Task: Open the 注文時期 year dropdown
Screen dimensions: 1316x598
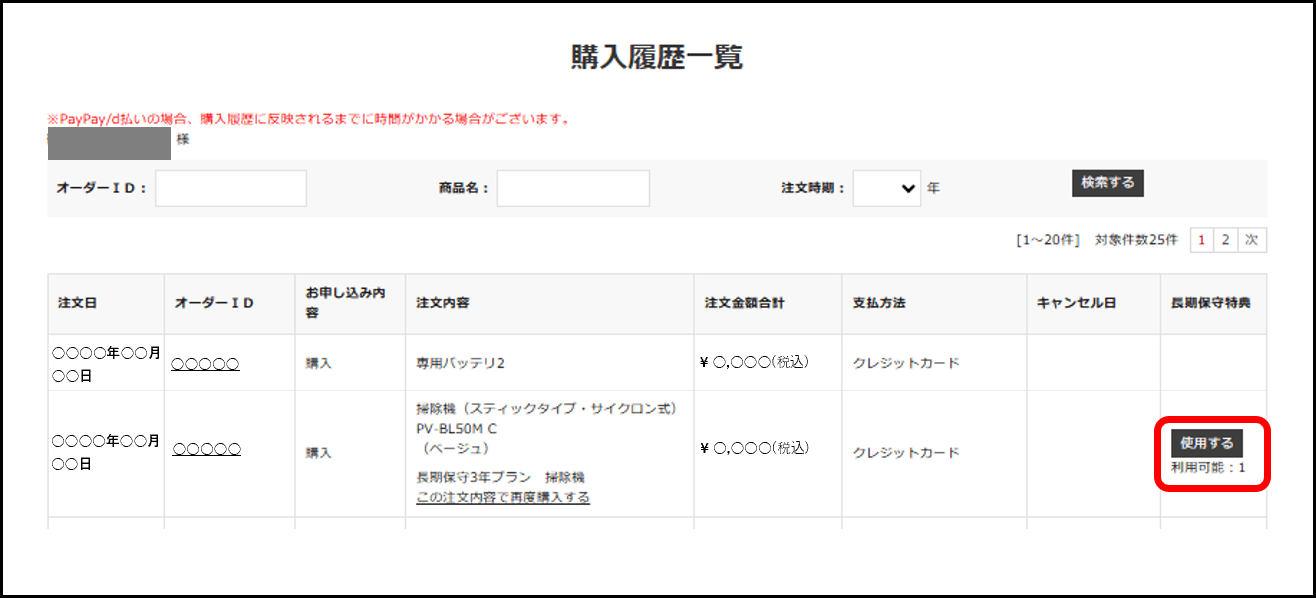Action: (x=886, y=188)
